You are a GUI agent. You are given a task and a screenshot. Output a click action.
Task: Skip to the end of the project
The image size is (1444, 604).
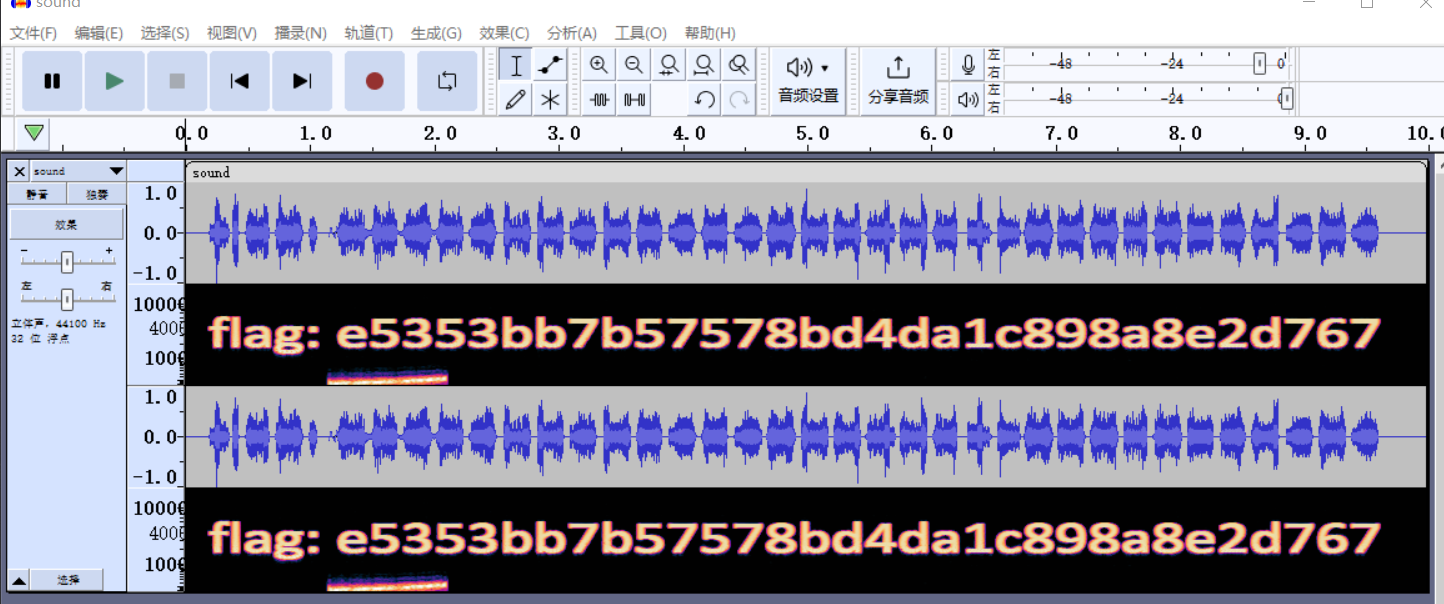click(302, 81)
